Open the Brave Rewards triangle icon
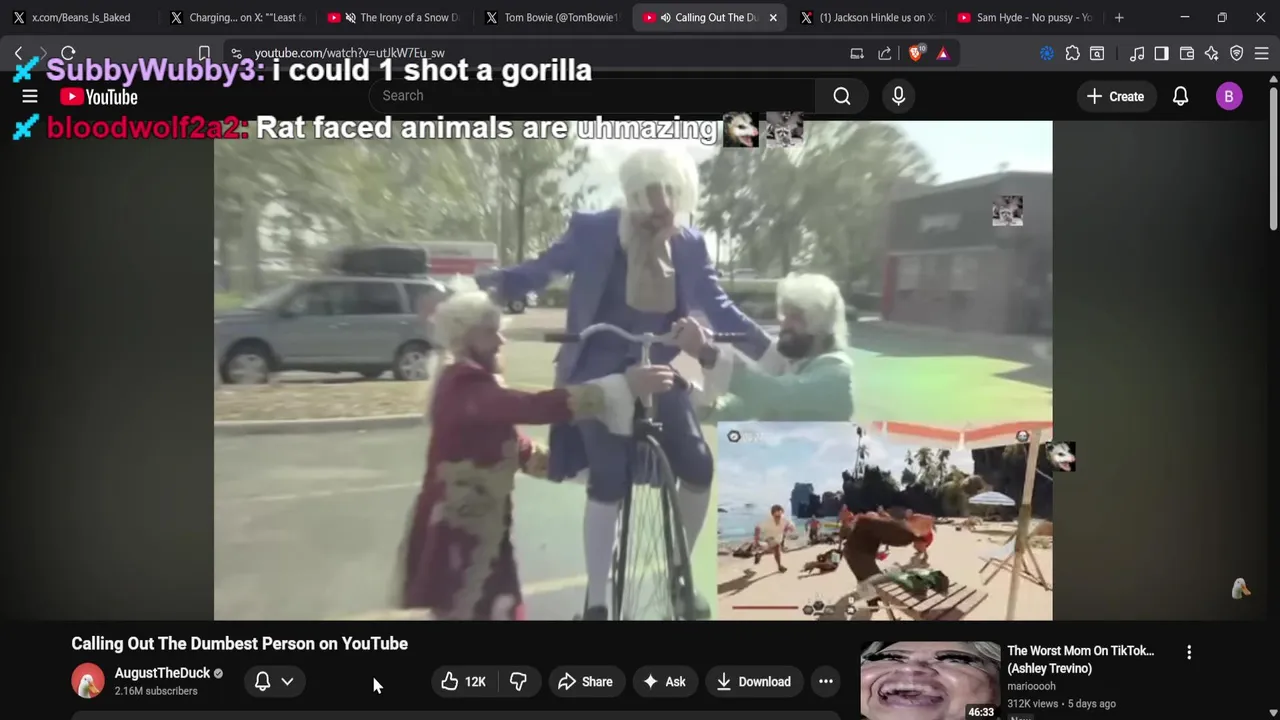Screen dimensions: 1280x720 pyautogui.click(x=943, y=53)
